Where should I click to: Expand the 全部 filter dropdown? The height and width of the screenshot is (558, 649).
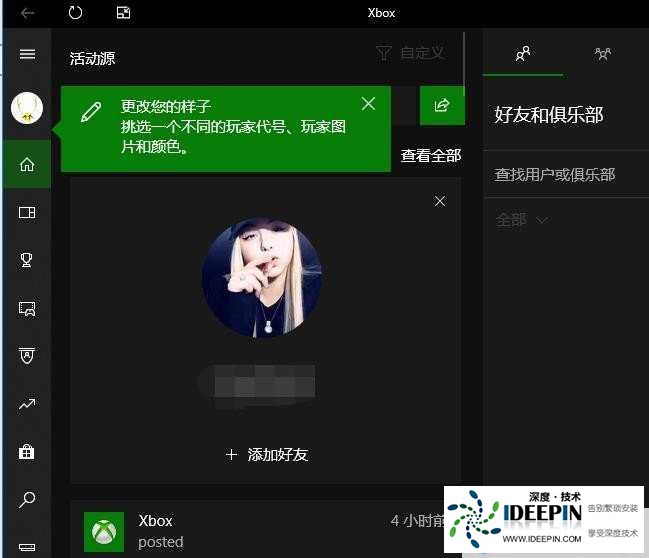tap(522, 220)
